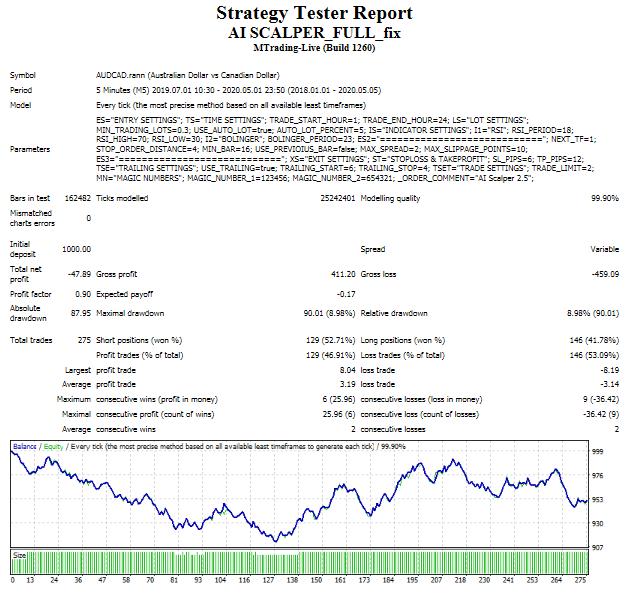This screenshot has height=589, width=623.
Task: Click the Profit factor value 0.90
Action: point(83,294)
